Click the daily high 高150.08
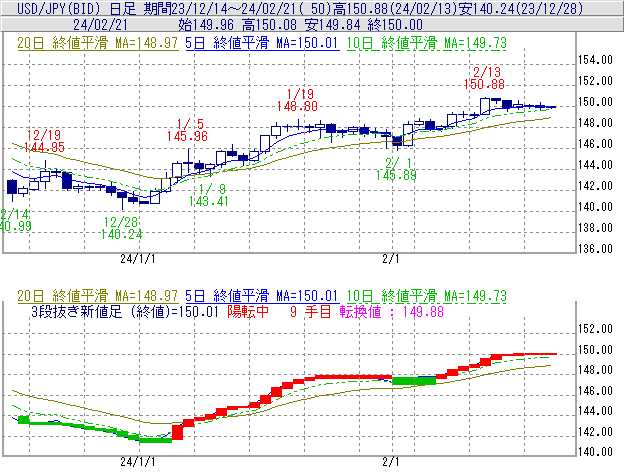 pos(269,25)
